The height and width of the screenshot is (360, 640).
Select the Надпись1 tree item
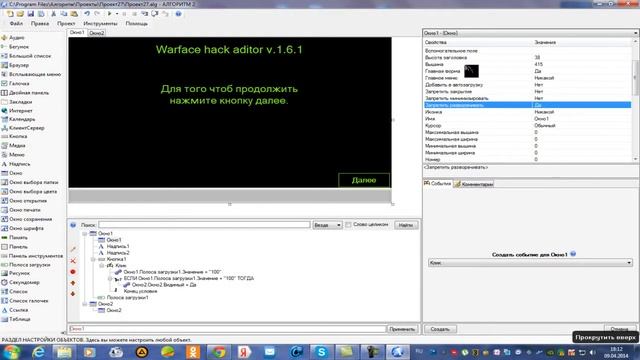pyautogui.click(x=118, y=247)
